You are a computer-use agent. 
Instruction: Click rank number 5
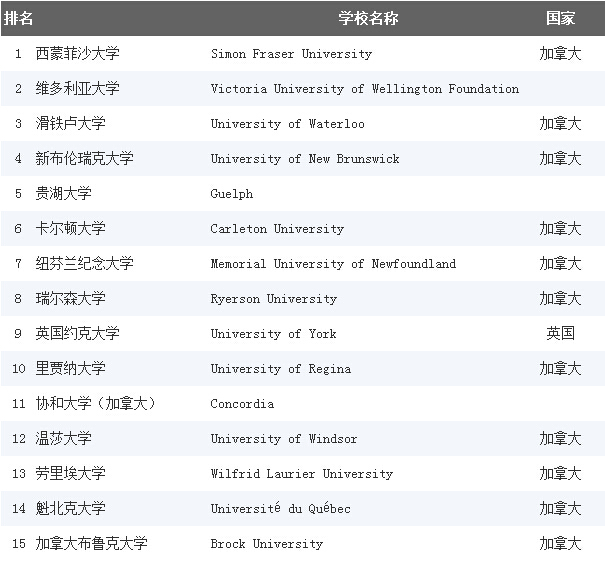pyautogui.click(x=18, y=194)
